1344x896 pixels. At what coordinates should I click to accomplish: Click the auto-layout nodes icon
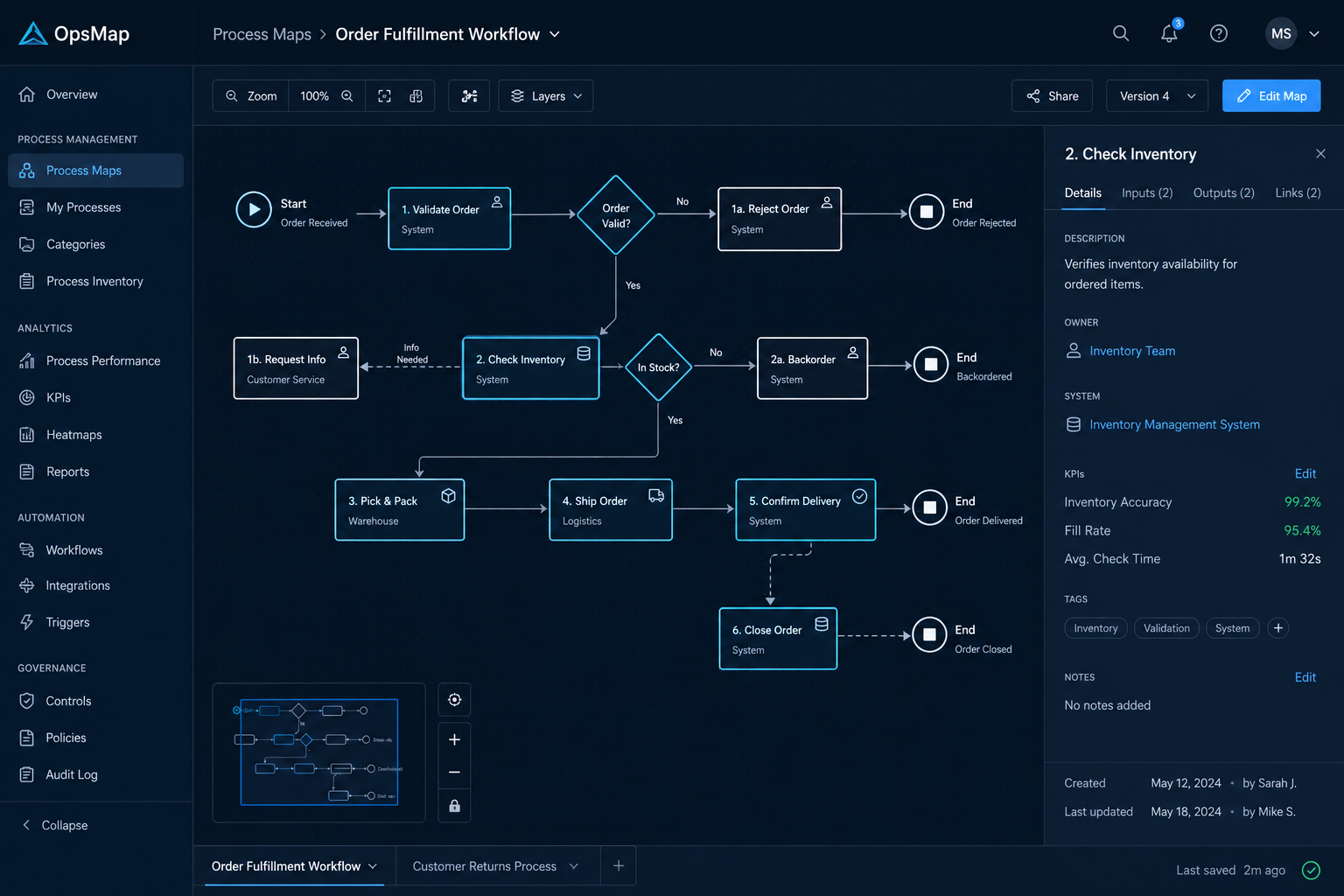coord(470,96)
